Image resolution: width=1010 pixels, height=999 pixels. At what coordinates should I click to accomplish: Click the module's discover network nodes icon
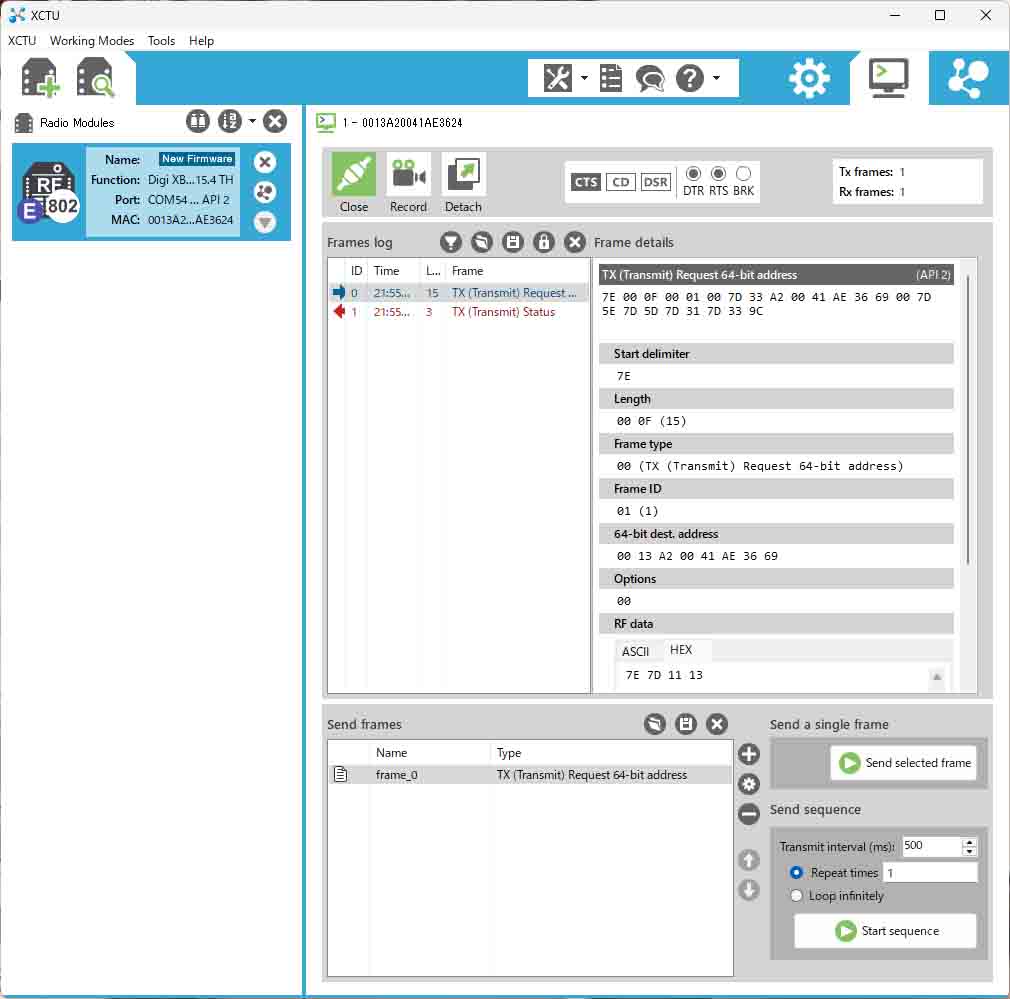265,192
